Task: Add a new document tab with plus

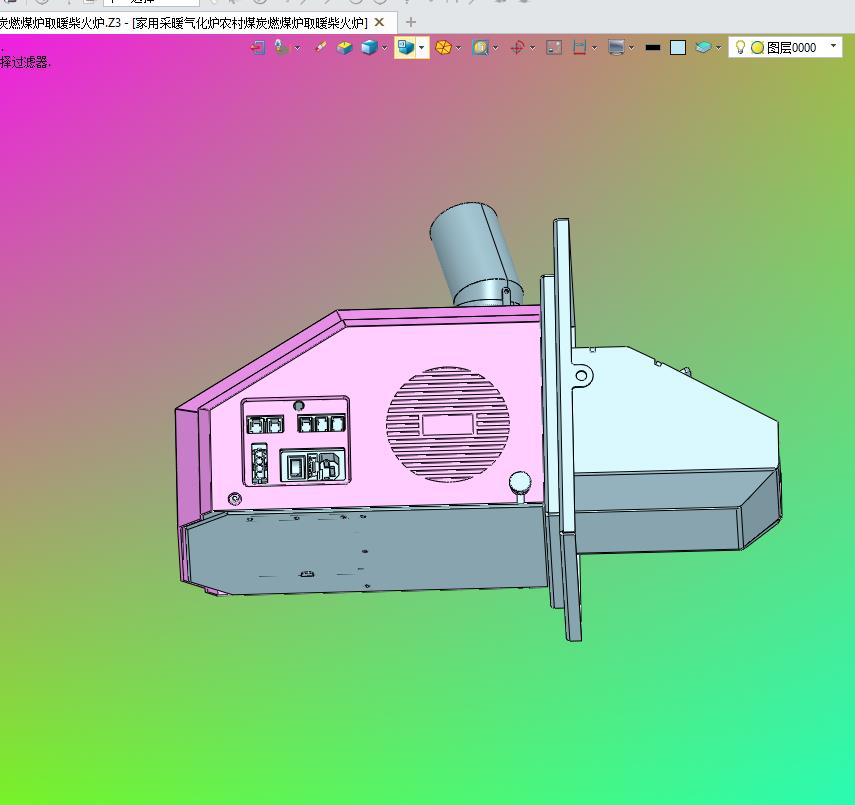Action: coord(411,22)
